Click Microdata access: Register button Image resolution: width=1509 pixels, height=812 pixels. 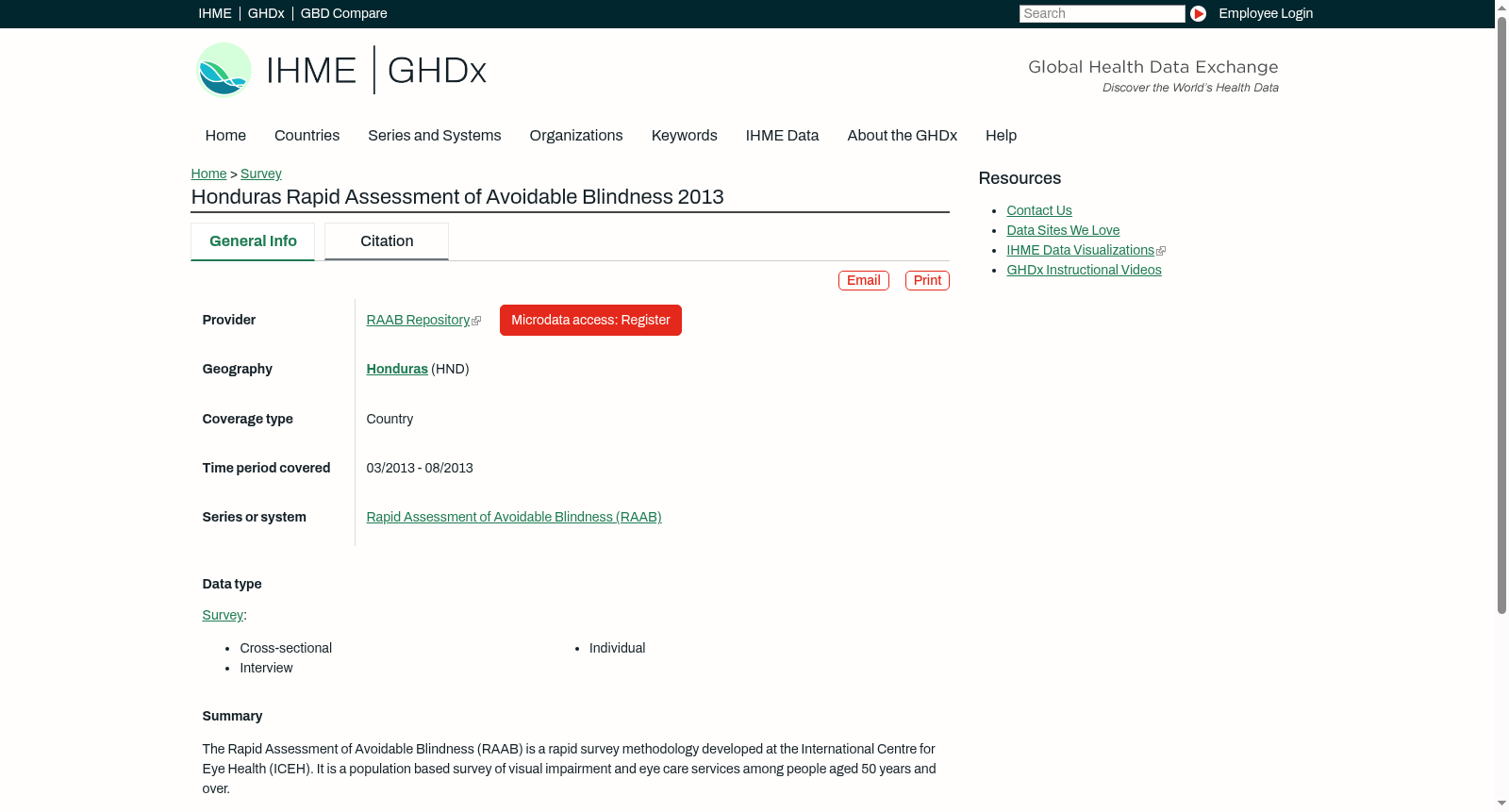pyautogui.click(x=590, y=320)
